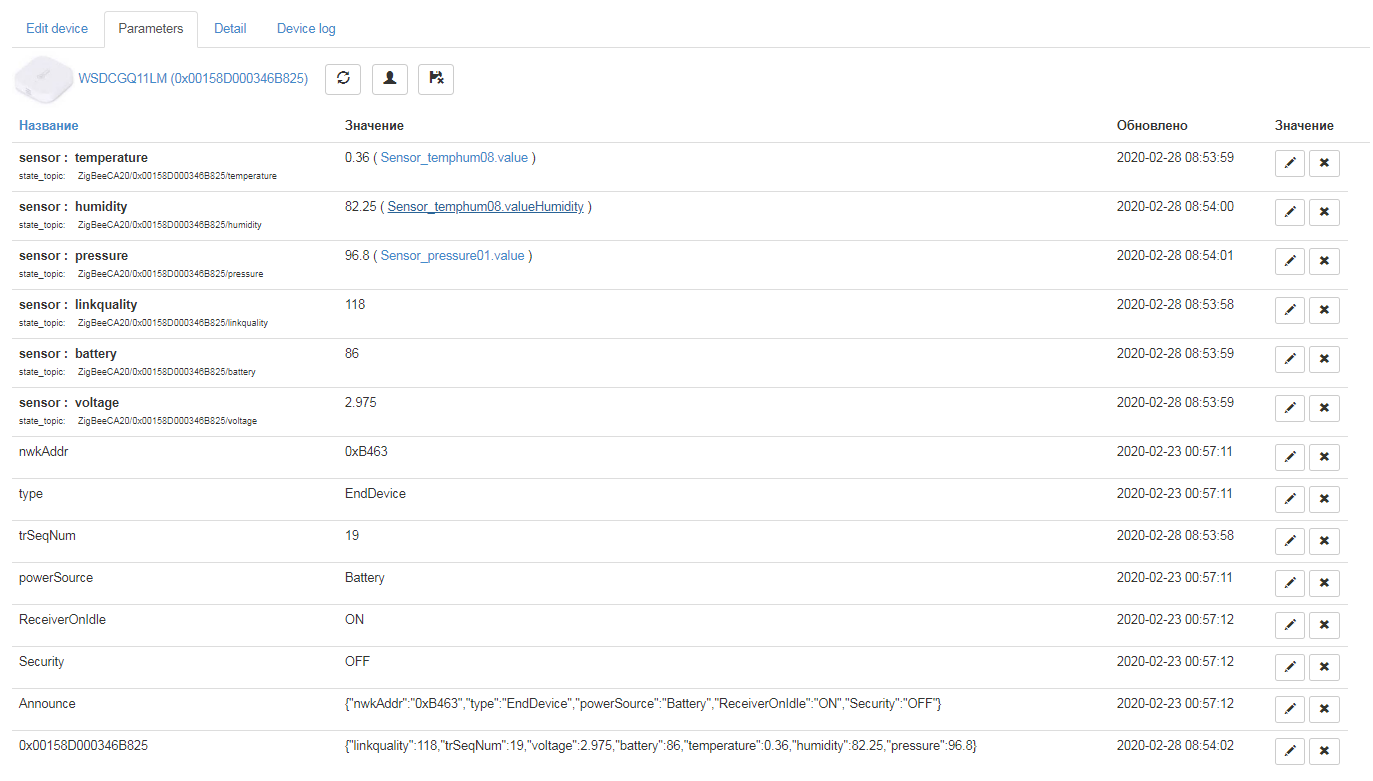Image resolution: width=1373 pixels, height=781 pixels.
Task: Delete the Security parameter
Action: click(1324, 667)
